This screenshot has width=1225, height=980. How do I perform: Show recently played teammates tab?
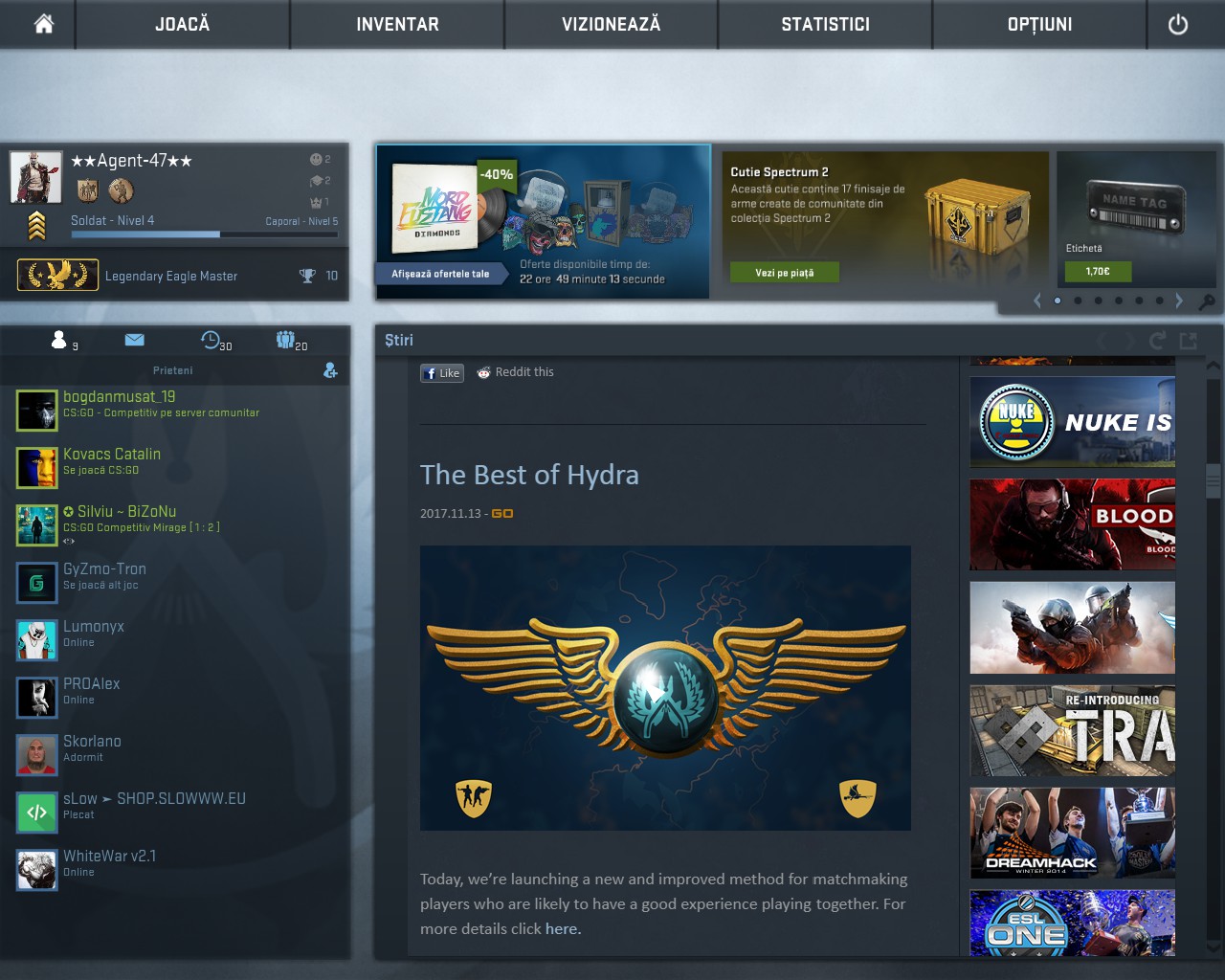tap(211, 340)
